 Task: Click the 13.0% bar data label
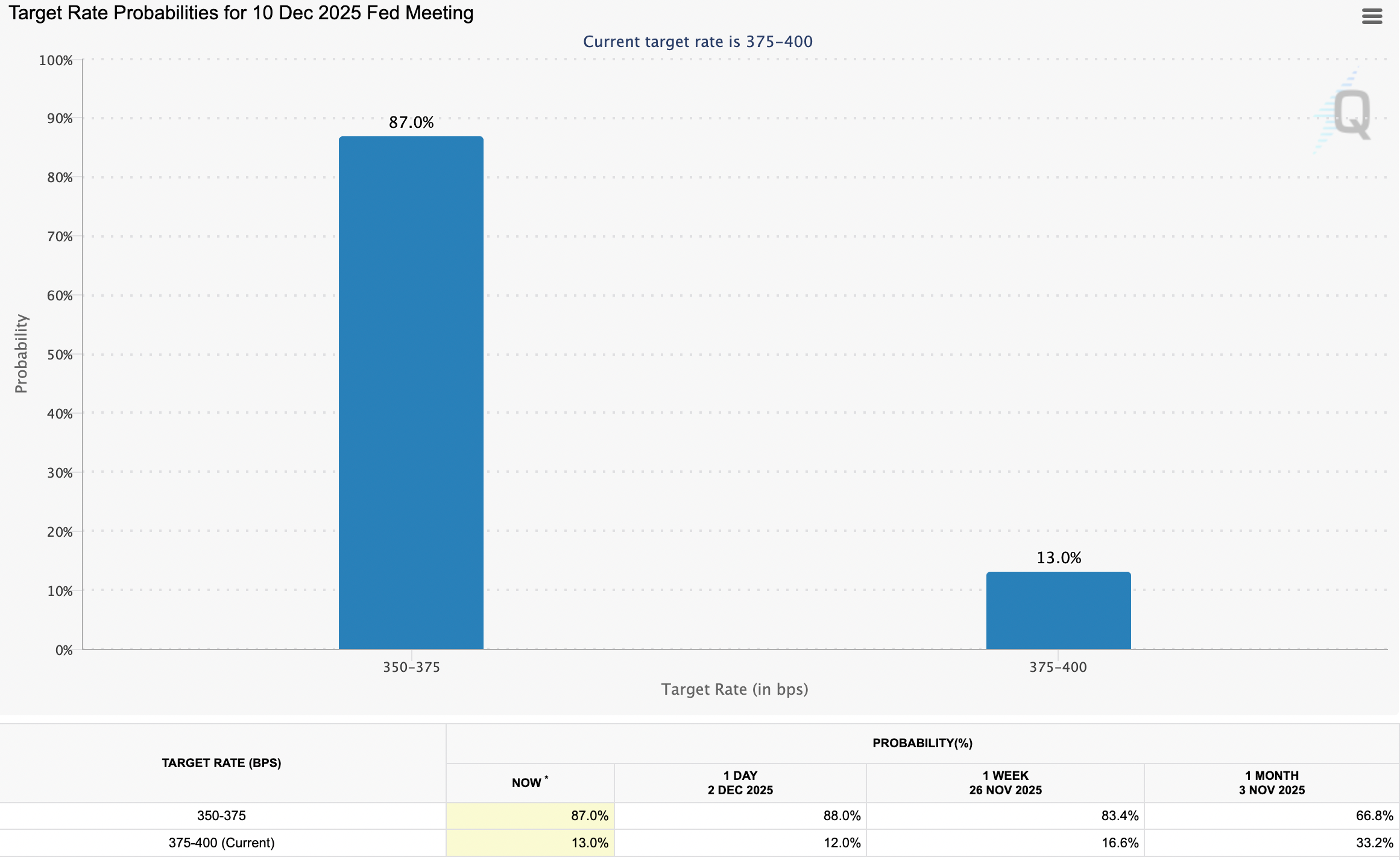(1059, 558)
